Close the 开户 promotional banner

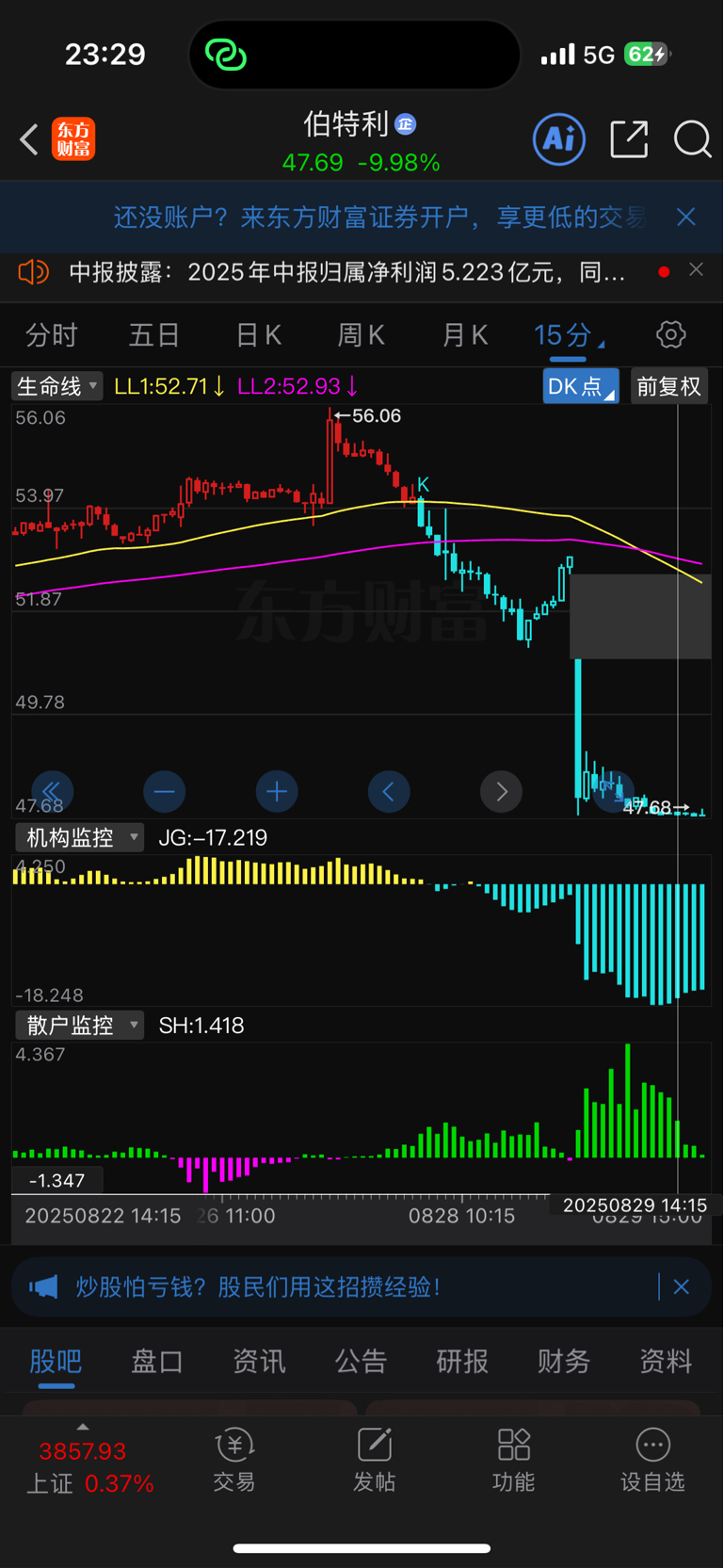686,217
